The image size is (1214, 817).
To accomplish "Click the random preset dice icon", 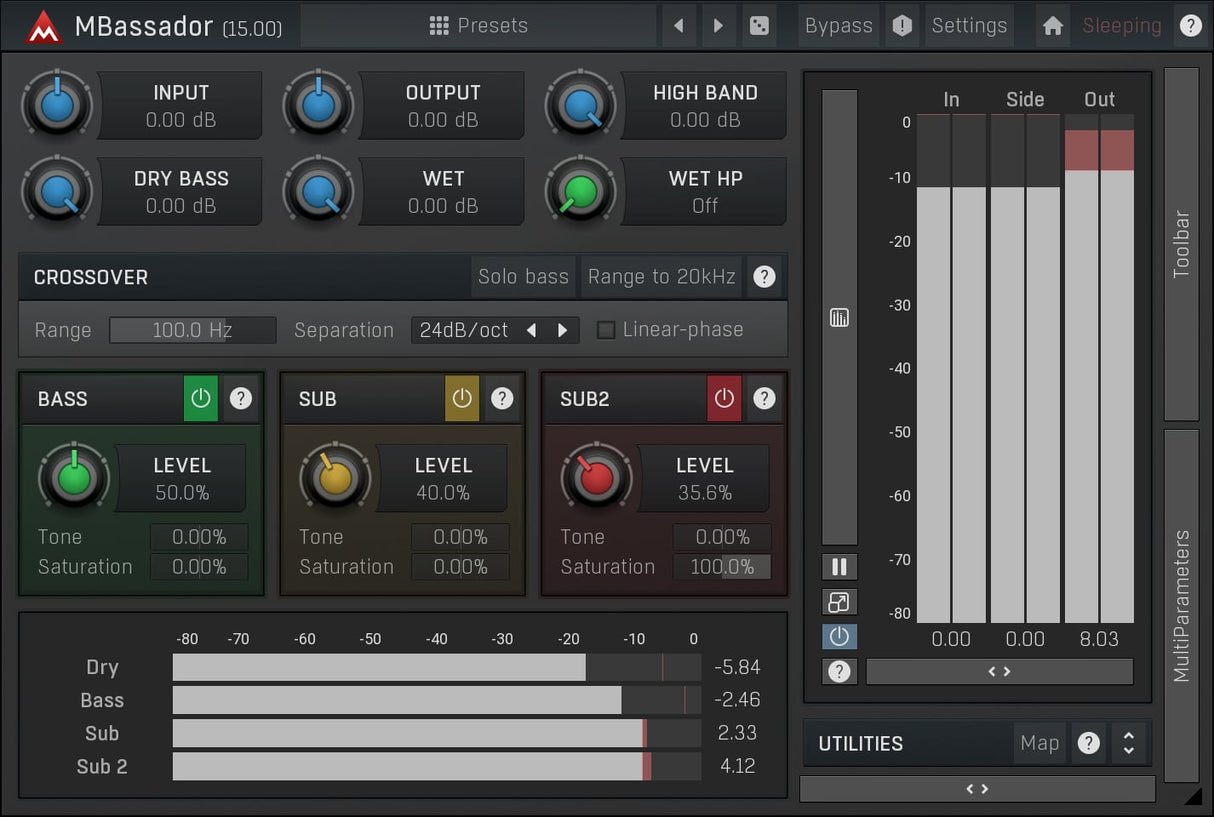I will pos(759,26).
